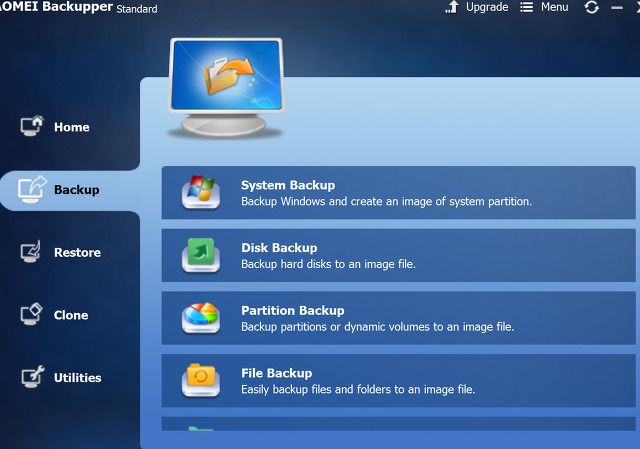
Task: Click the File Backup folder icon
Action: [201, 380]
